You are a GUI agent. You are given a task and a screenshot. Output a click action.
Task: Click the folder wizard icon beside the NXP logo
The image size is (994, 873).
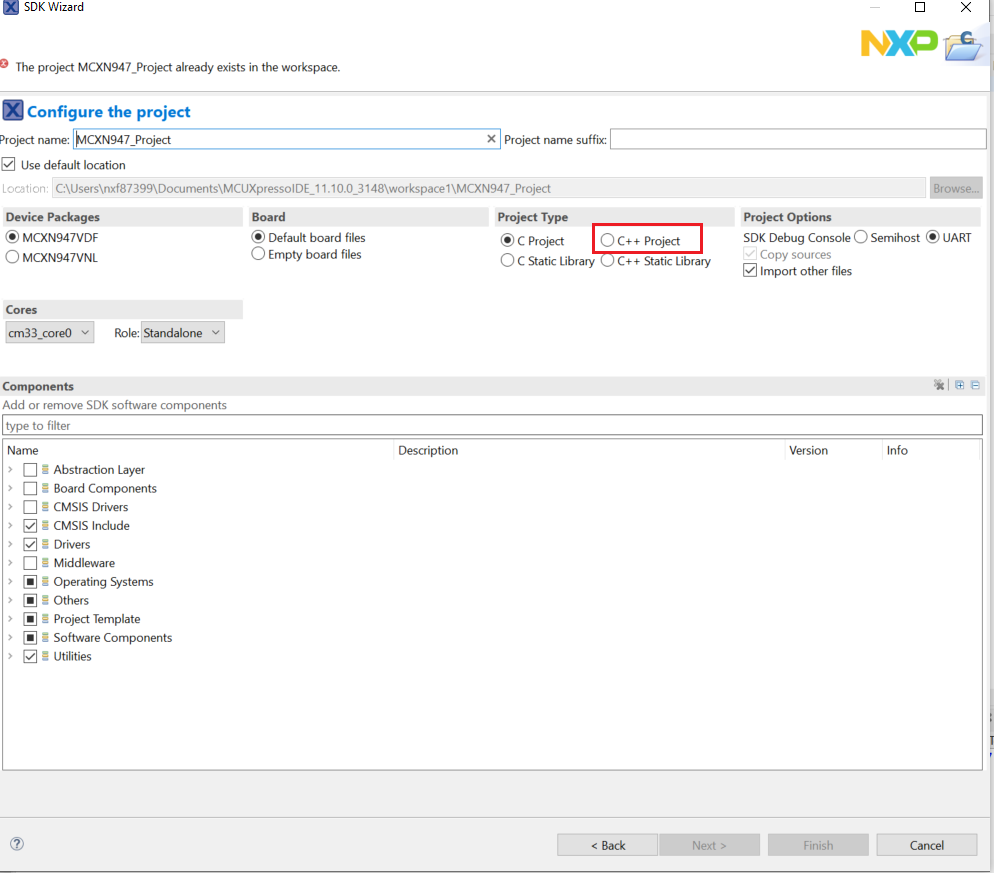click(964, 46)
